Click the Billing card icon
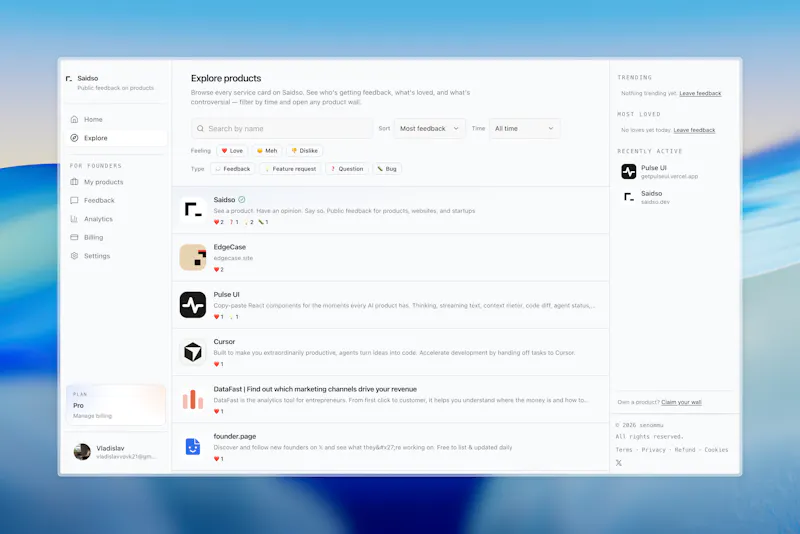This screenshot has width=800, height=534. pos(74,237)
